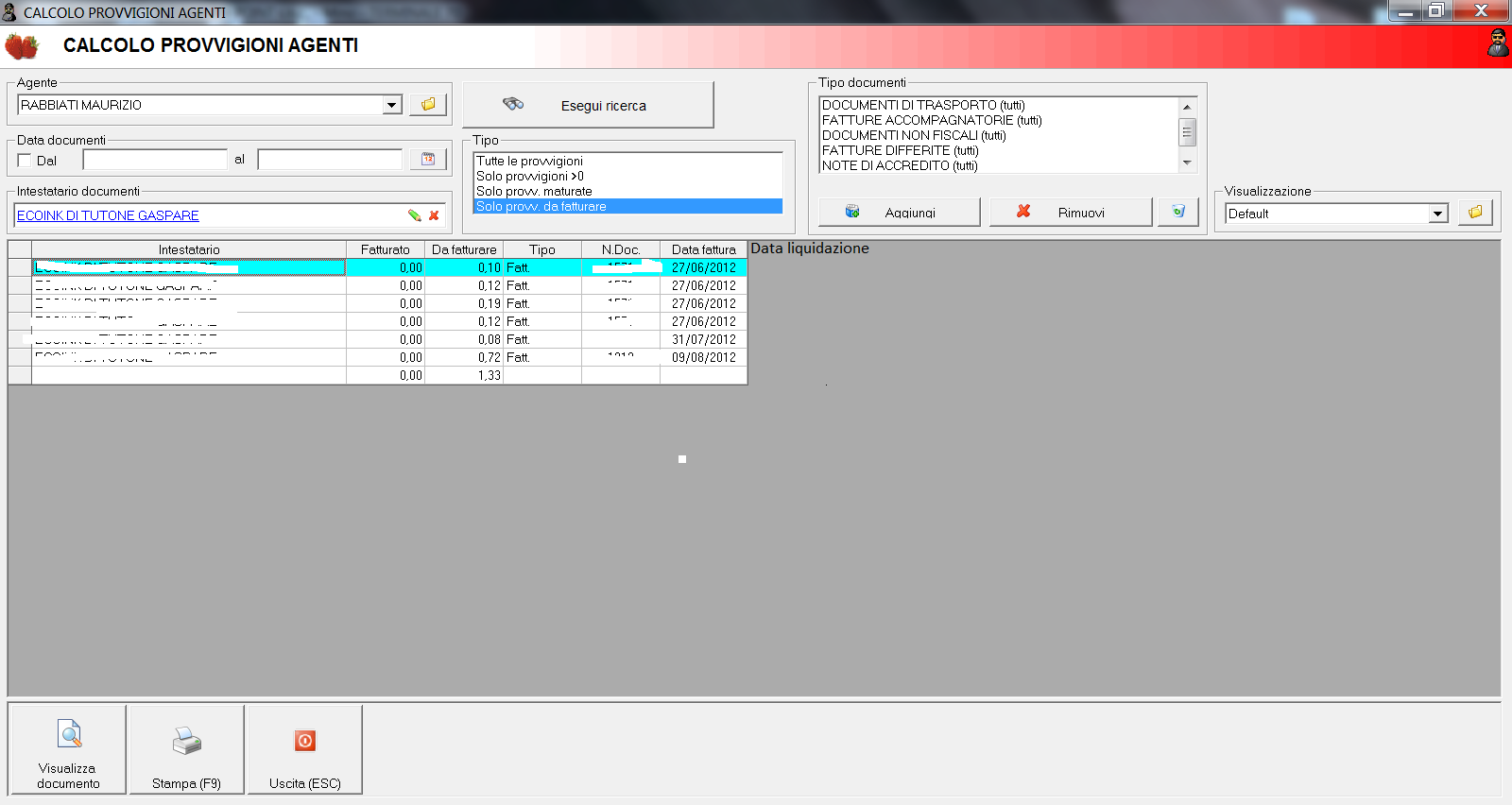Select 'Solo provv. maturate' type
1512x805 pixels.
(x=627, y=191)
